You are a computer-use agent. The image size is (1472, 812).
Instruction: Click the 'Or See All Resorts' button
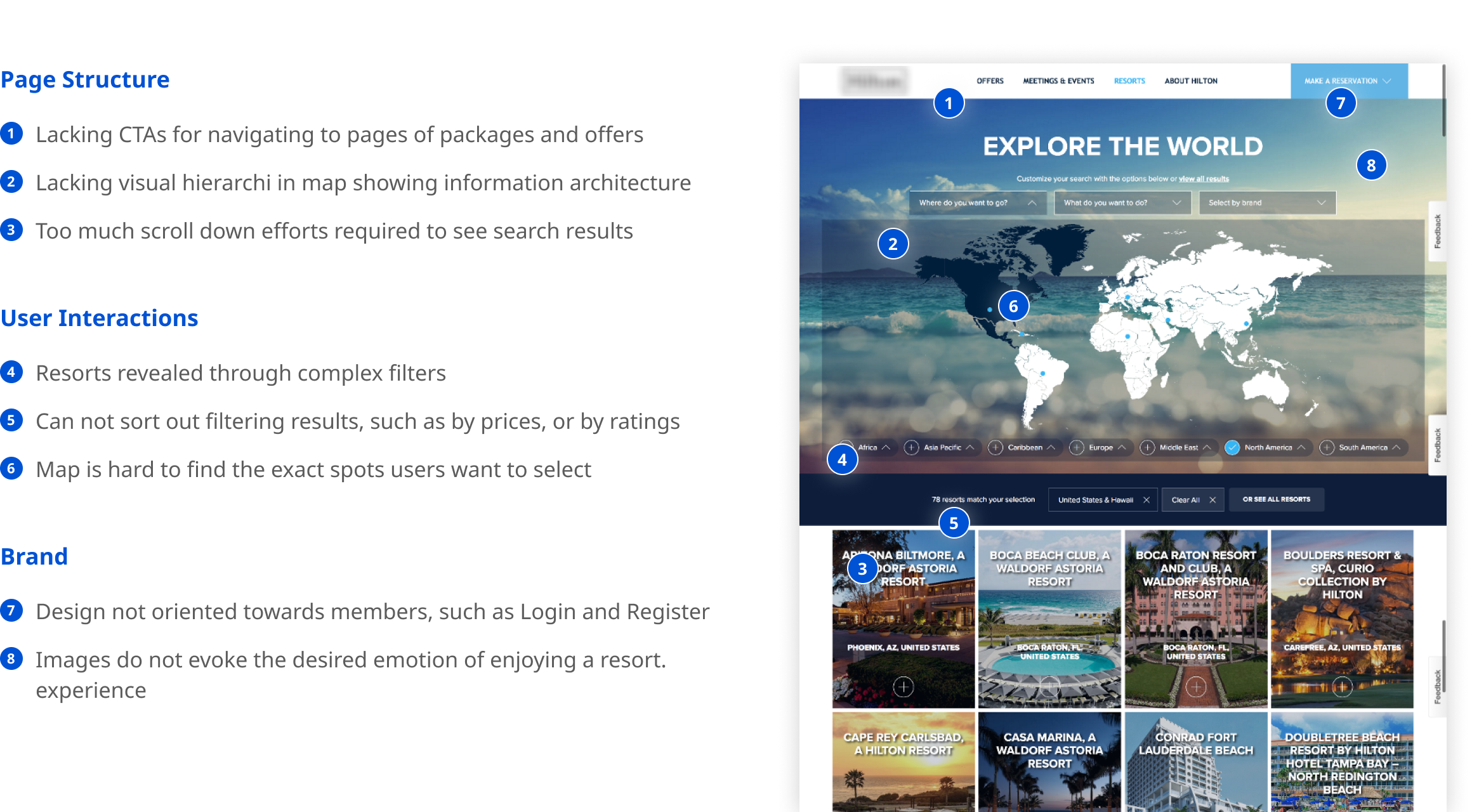tap(1277, 499)
